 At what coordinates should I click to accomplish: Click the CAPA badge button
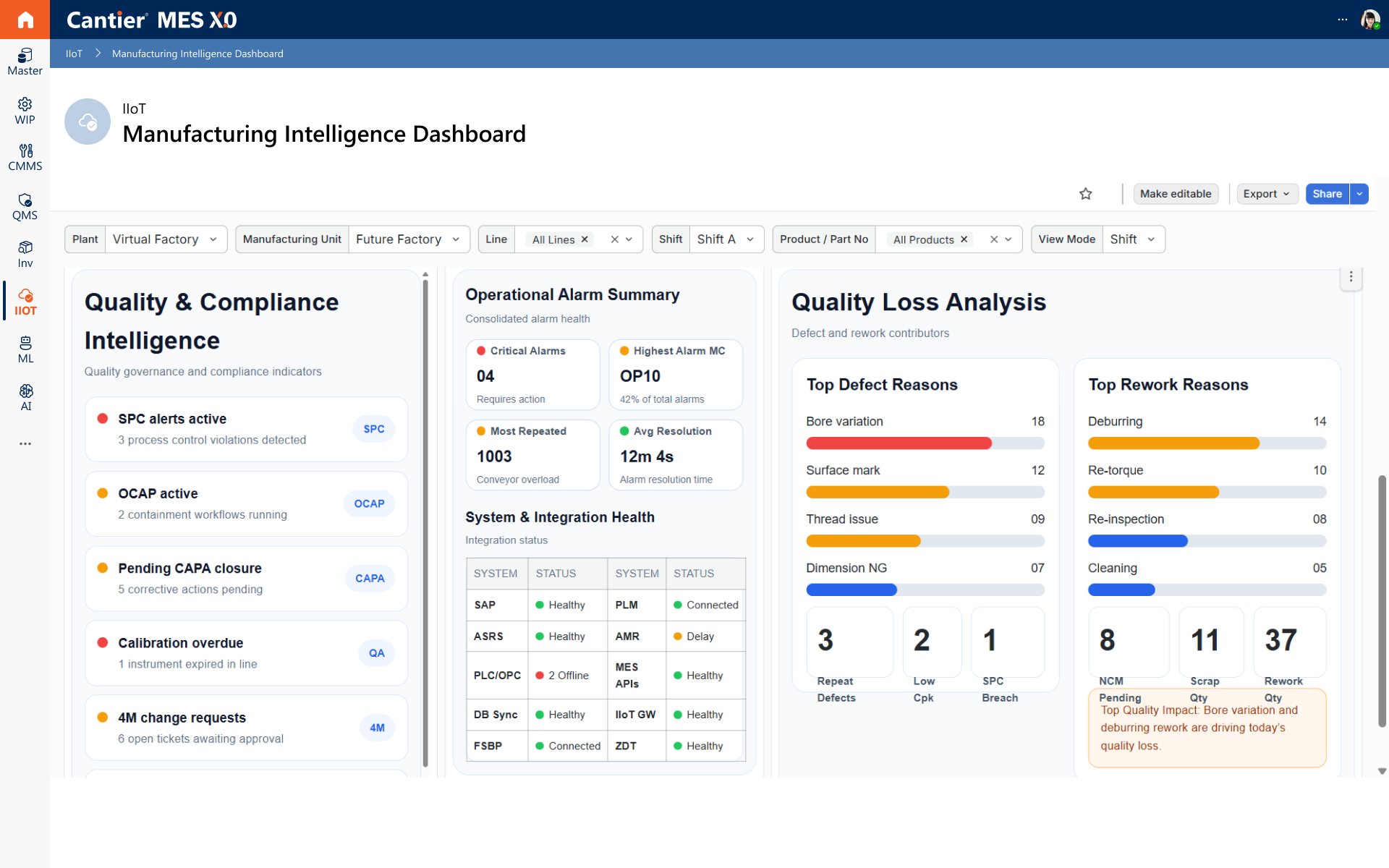click(370, 578)
